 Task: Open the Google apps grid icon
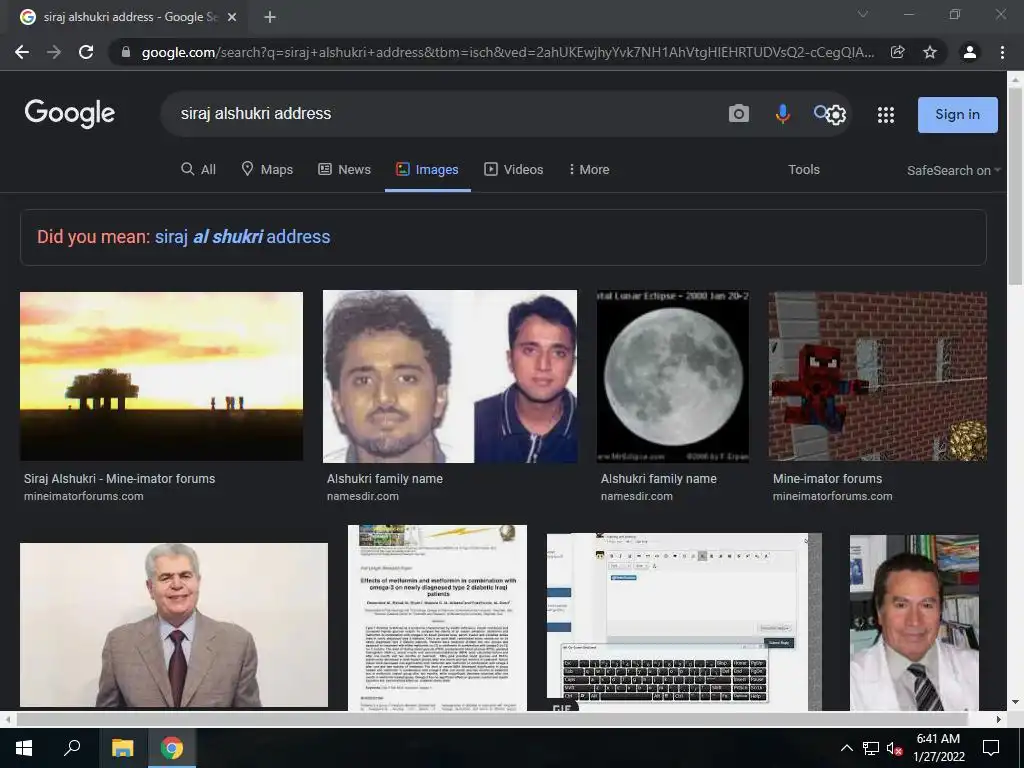coord(886,115)
